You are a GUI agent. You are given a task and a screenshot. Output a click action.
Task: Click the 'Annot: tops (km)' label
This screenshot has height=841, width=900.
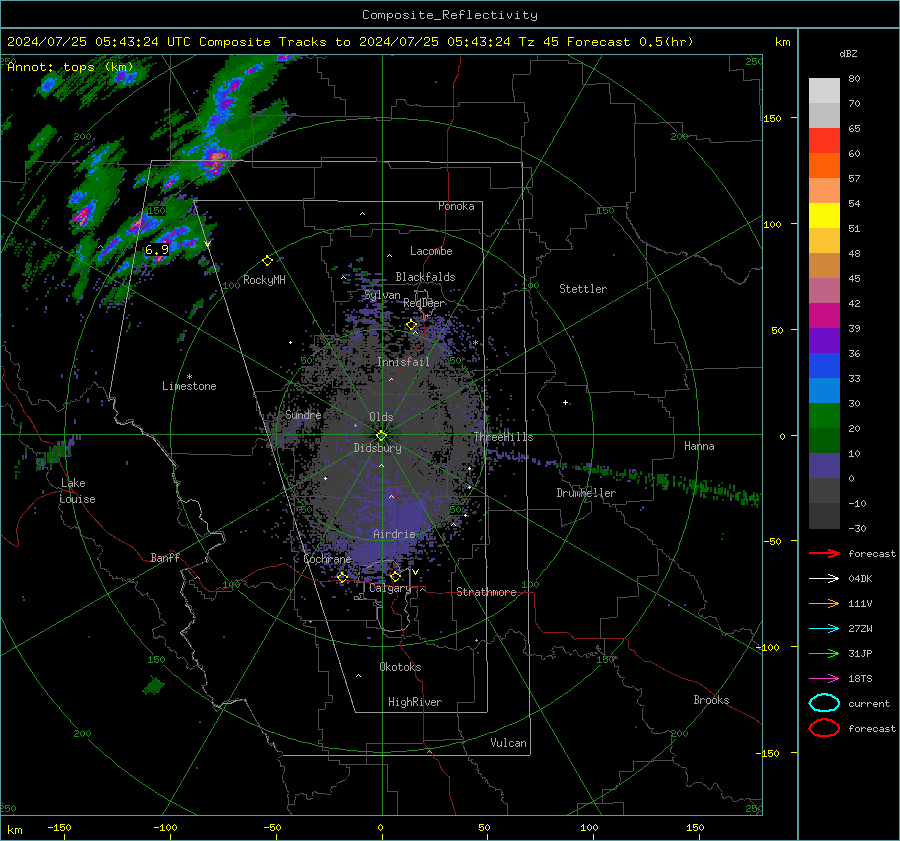click(70, 67)
